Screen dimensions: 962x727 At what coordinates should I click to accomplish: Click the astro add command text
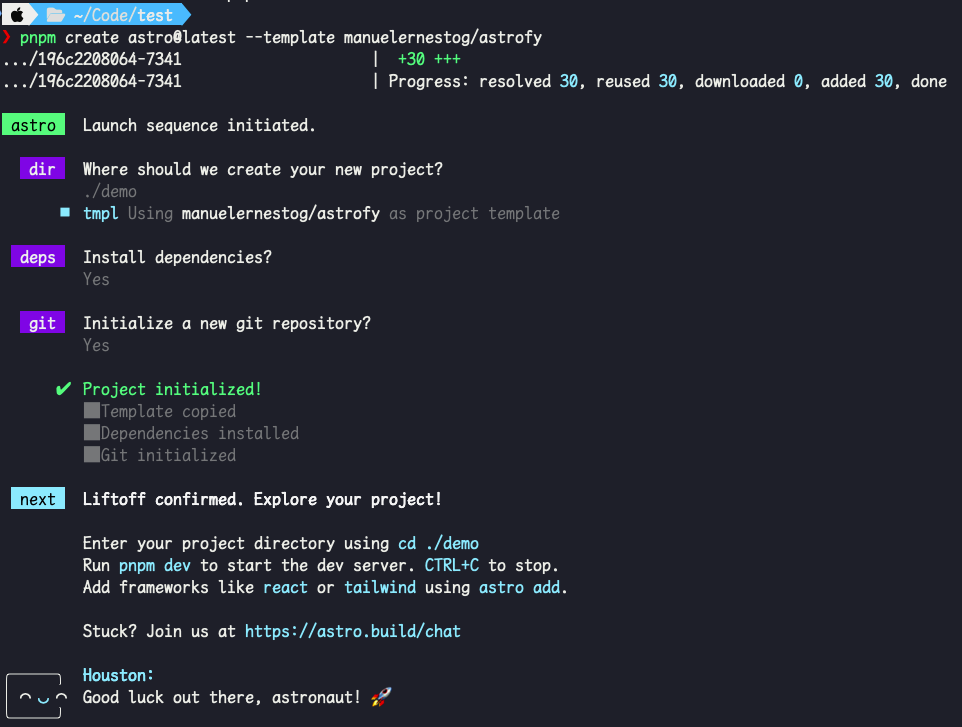pos(519,587)
